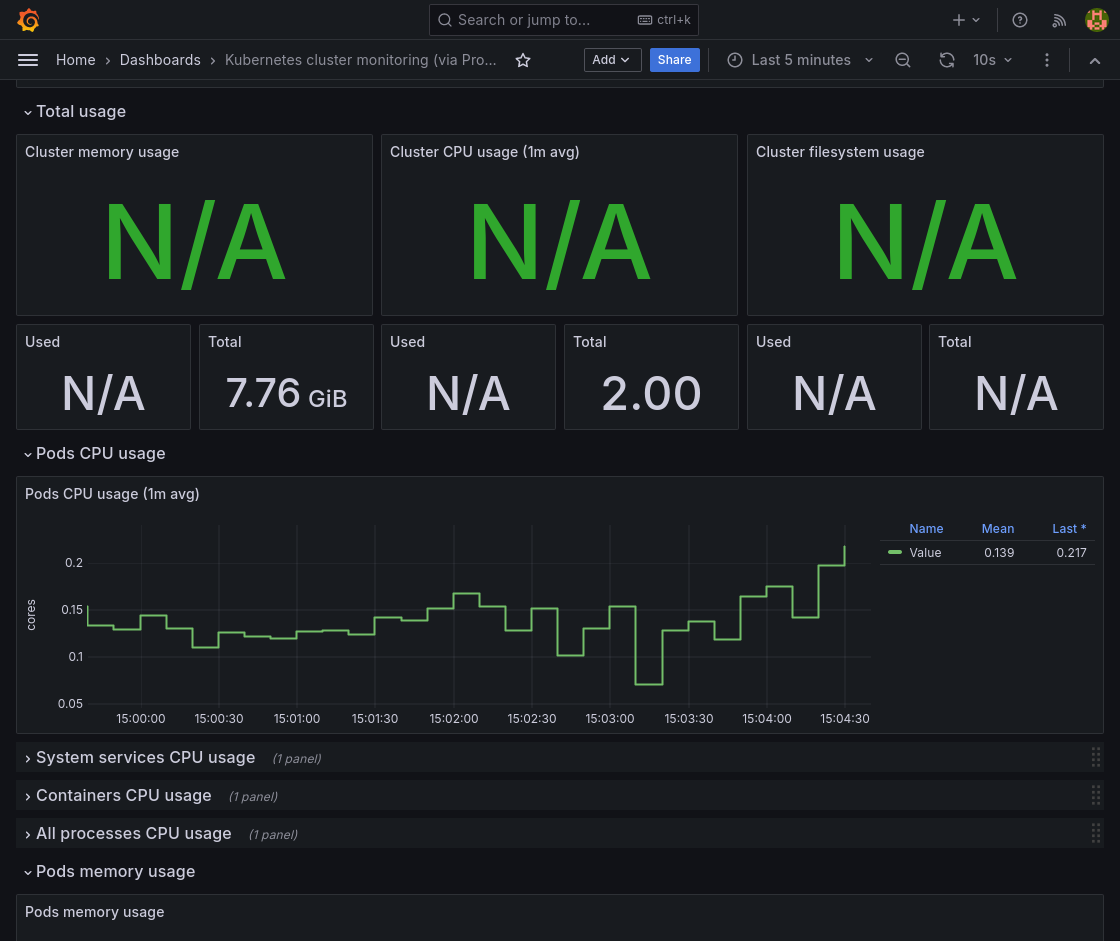Open the three-dot dashboard options menu
The width and height of the screenshot is (1120, 941).
(1047, 60)
